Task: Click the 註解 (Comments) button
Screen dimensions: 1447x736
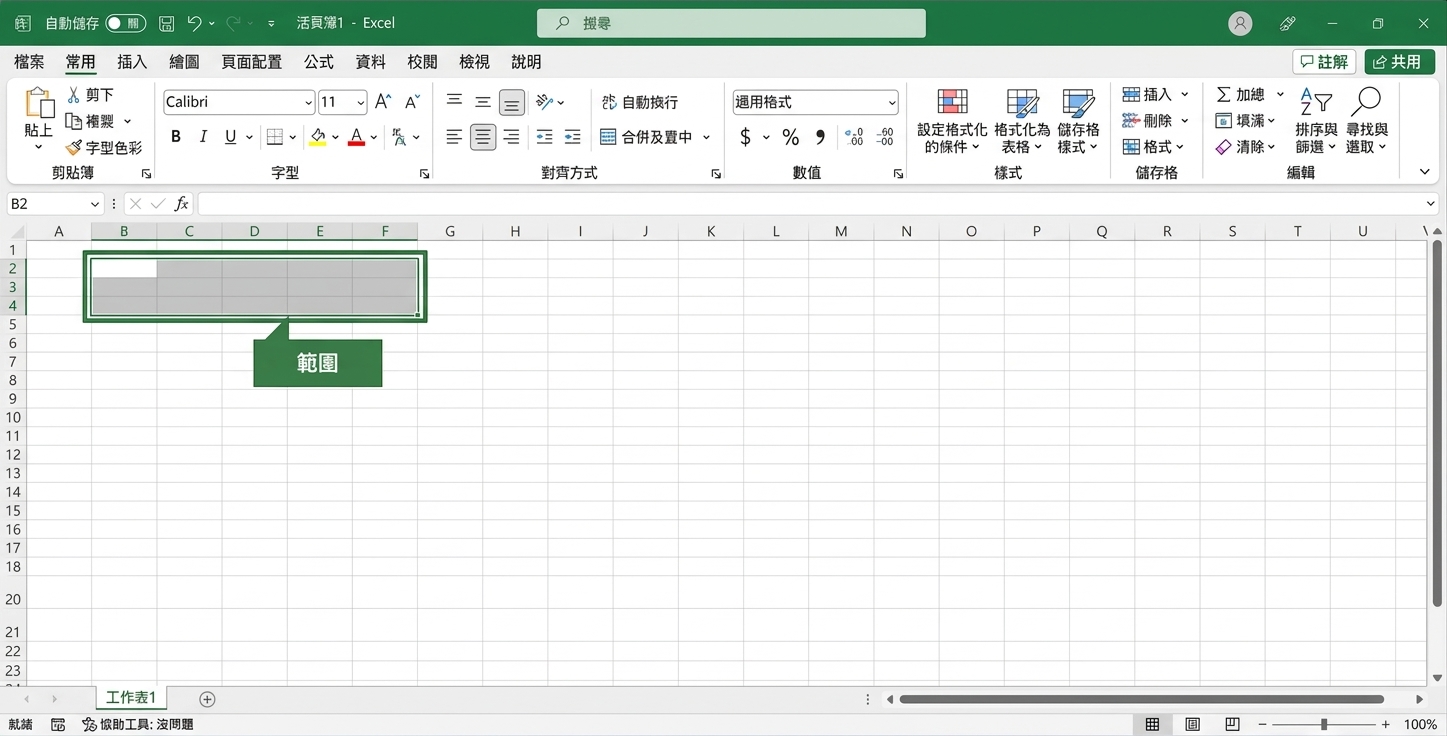Action: click(1324, 62)
